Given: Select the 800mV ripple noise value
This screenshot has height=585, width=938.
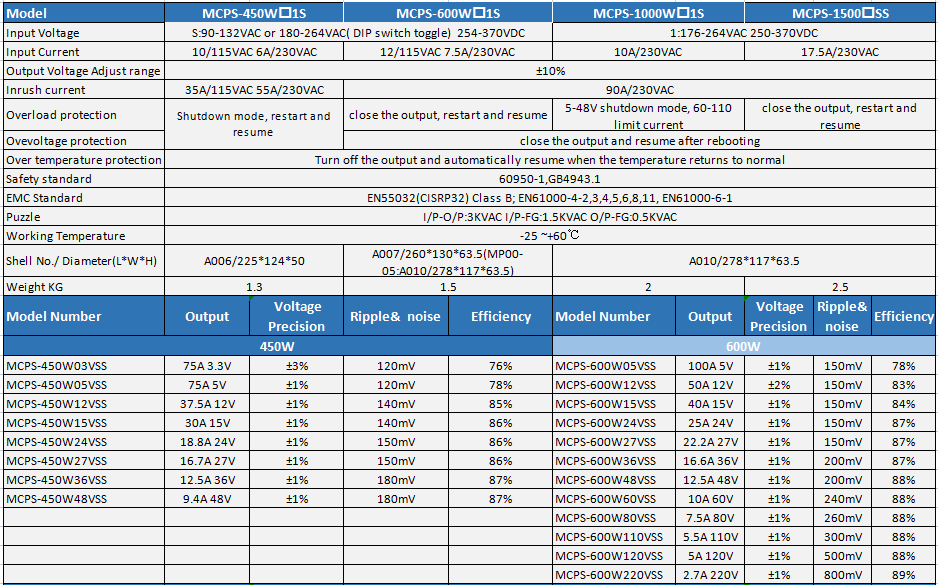Looking at the screenshot, I should (842, 574).
